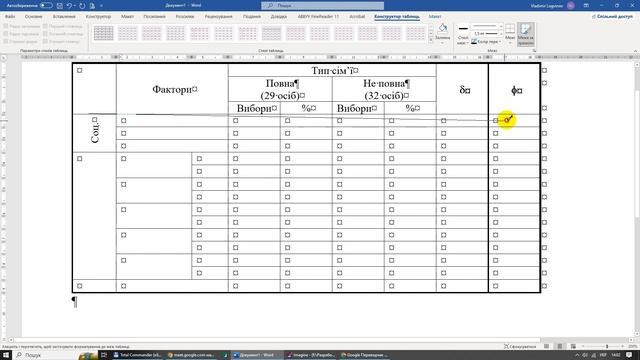Viewport: 640px width, 360px height.
Task: Click the Save icon in the title bar
Action: coord(60,6)
